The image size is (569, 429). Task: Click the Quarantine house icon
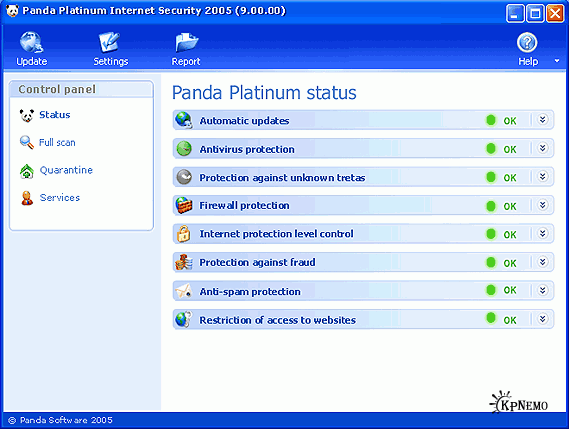(x=26, y=171)
